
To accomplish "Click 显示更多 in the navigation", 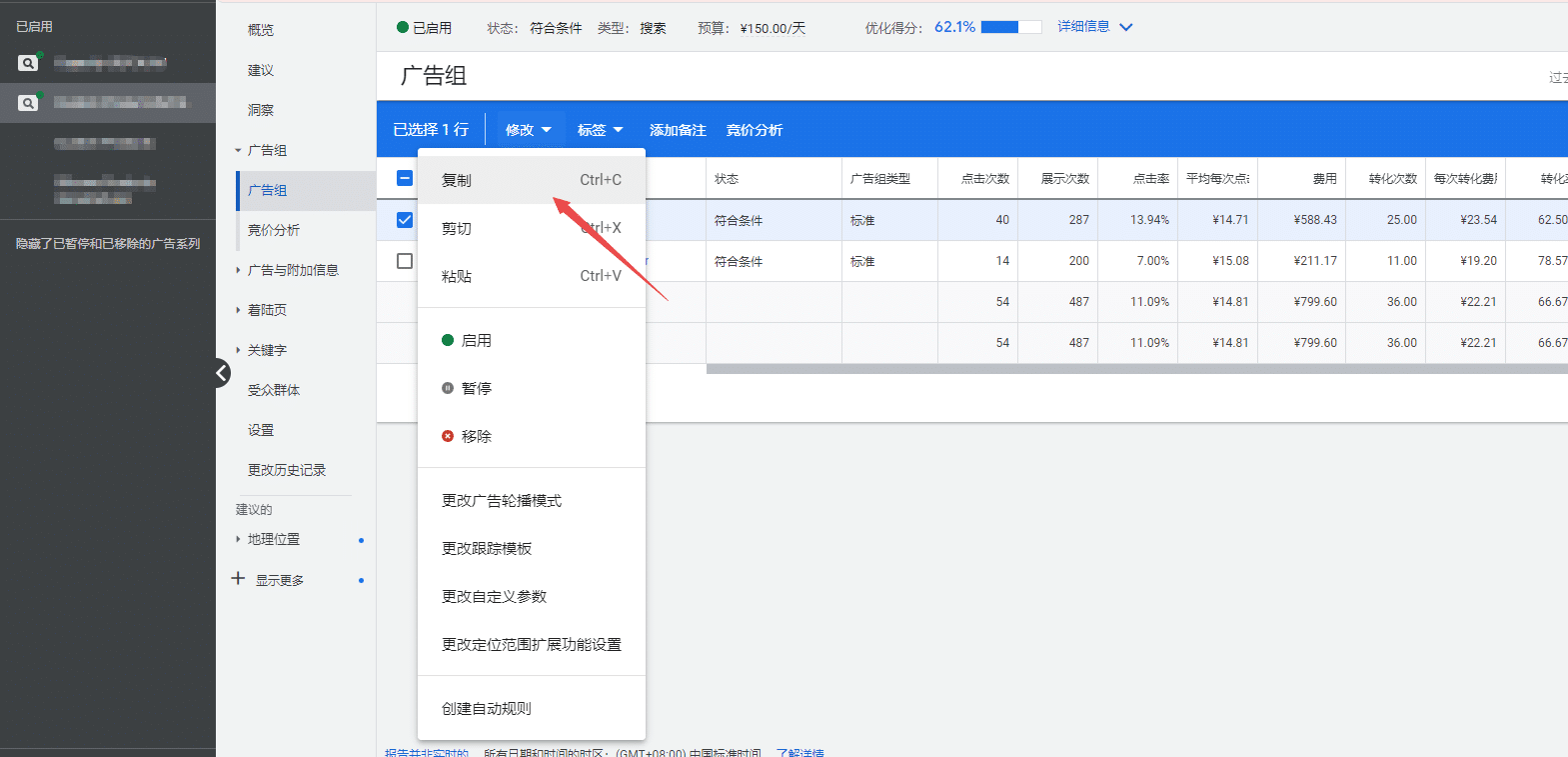I will (280, 580).
